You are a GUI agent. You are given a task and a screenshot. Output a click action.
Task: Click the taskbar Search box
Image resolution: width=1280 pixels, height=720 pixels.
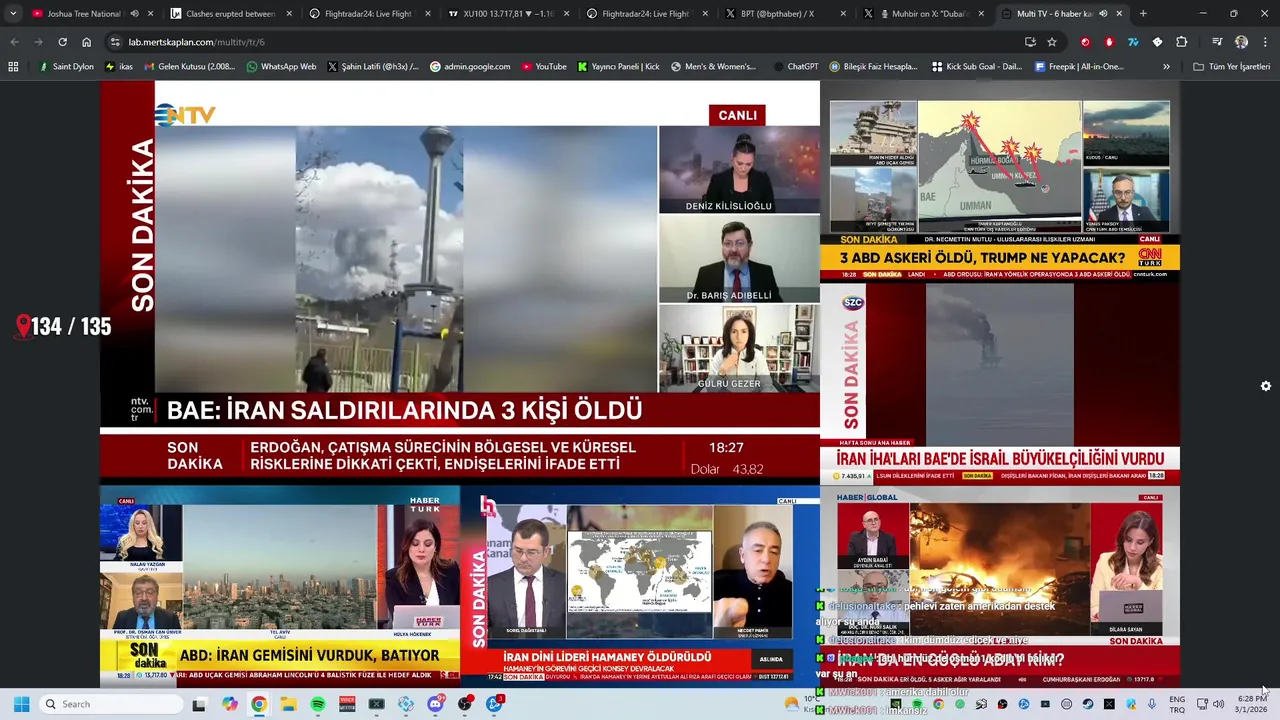109,704
